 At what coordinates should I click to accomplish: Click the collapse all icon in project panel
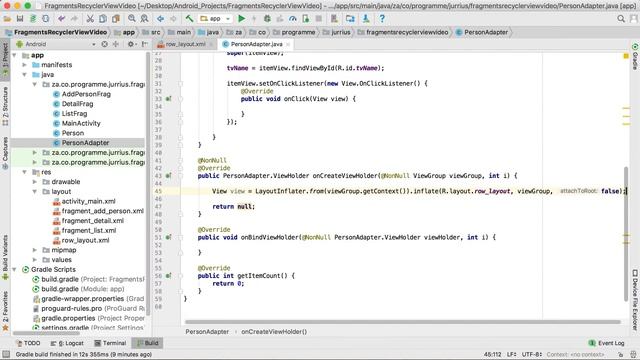click(x=116, y=44)
